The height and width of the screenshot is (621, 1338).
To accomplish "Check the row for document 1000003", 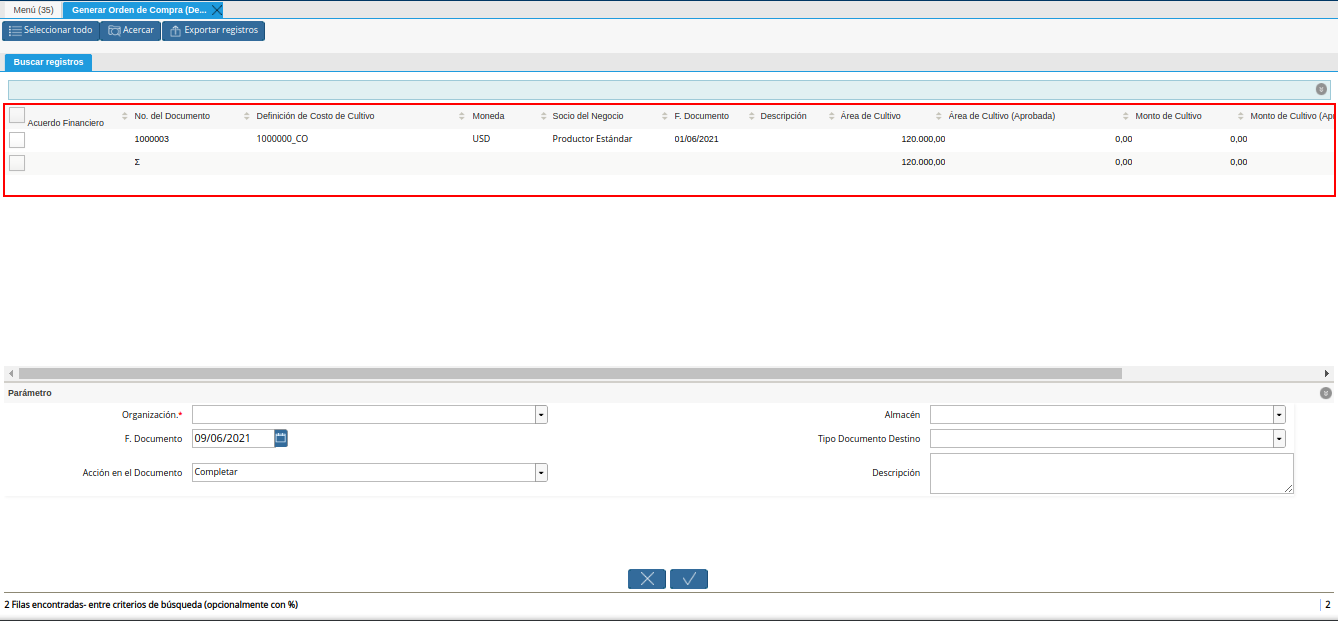I will tap(17, 140).
